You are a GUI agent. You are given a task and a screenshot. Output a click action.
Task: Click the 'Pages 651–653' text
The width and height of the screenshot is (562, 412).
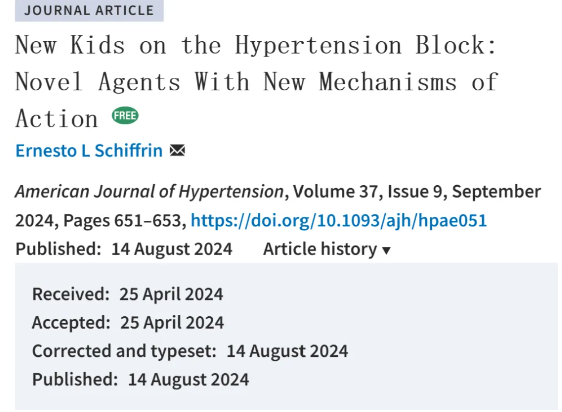tap(122, 220)
